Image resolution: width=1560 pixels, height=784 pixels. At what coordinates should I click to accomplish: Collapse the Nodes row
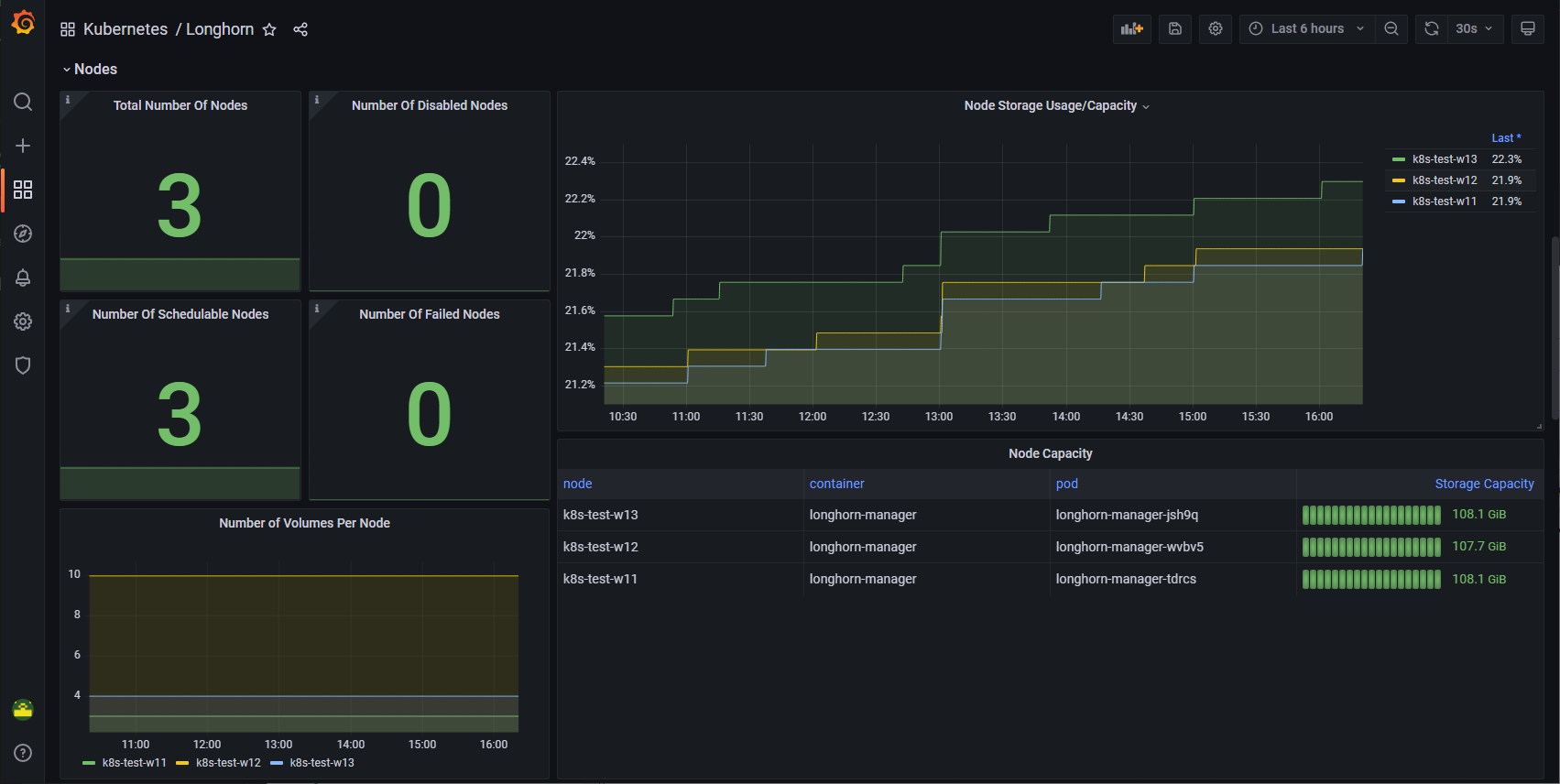coord(90,70)
